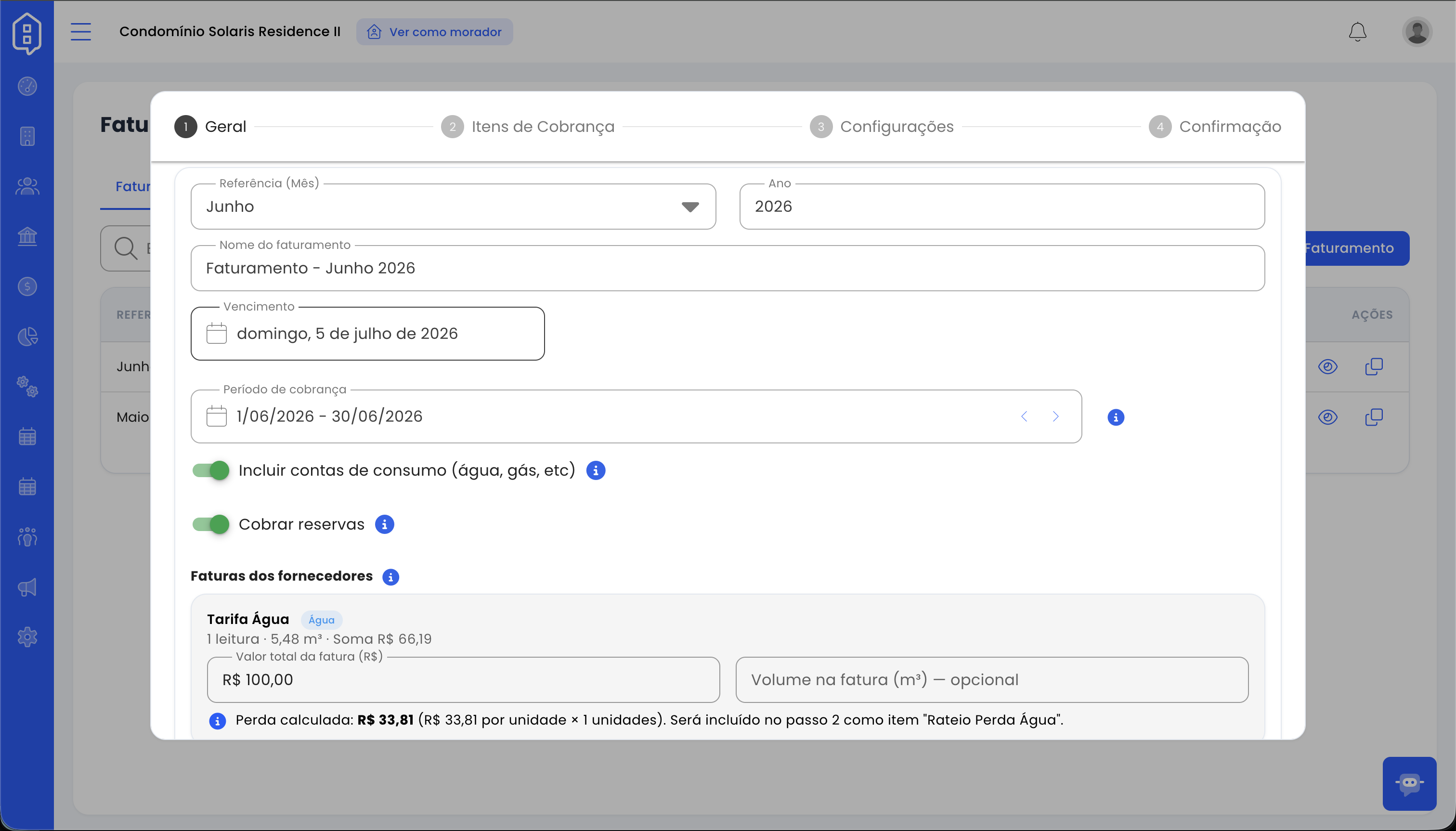The height and width of the screenshot is (831, 1456).
Task: Open the Período de cobrança date range field
Action: click(x=636, y=416)
